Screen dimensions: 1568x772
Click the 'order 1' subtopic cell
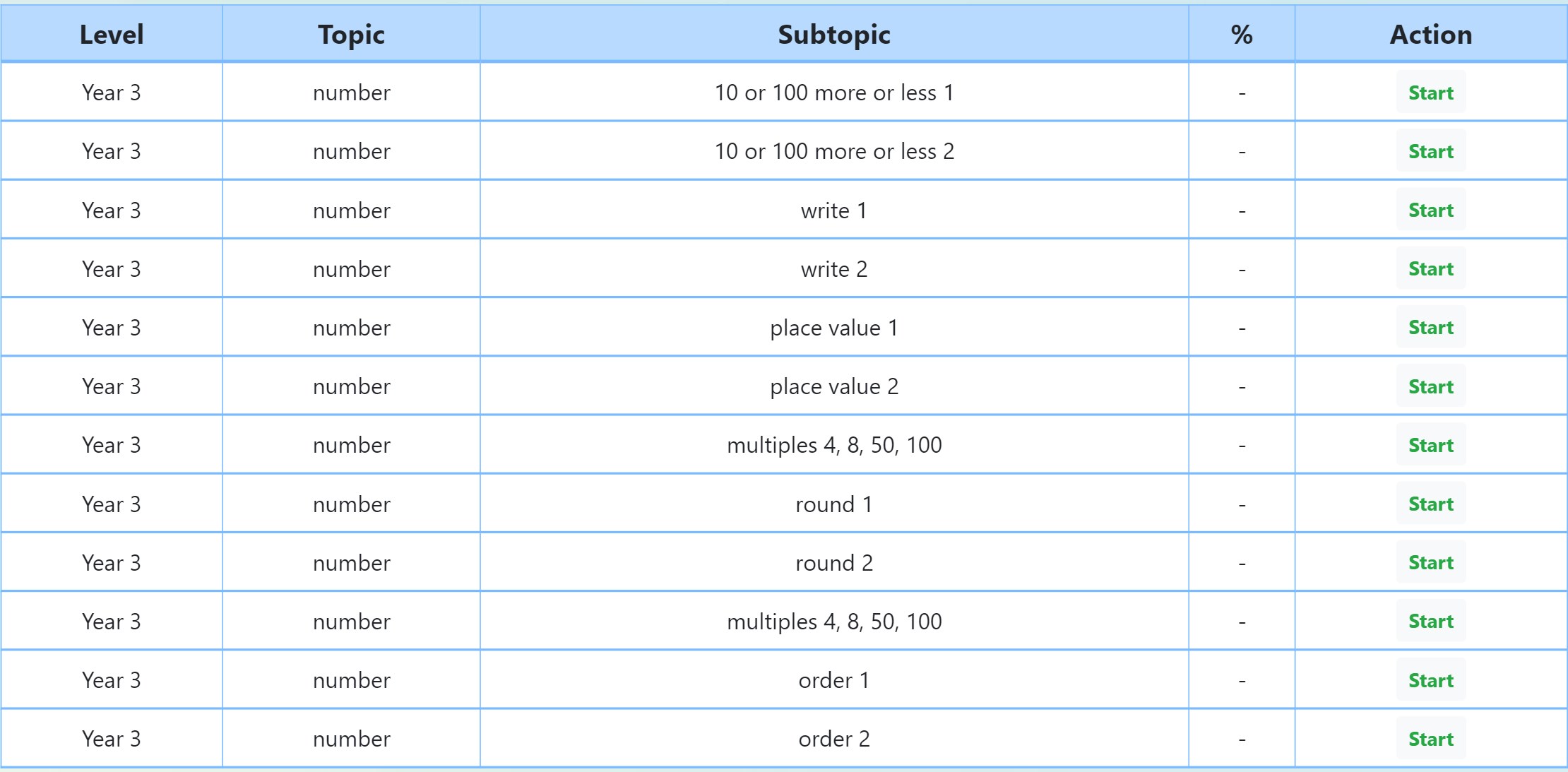[833, 680]
